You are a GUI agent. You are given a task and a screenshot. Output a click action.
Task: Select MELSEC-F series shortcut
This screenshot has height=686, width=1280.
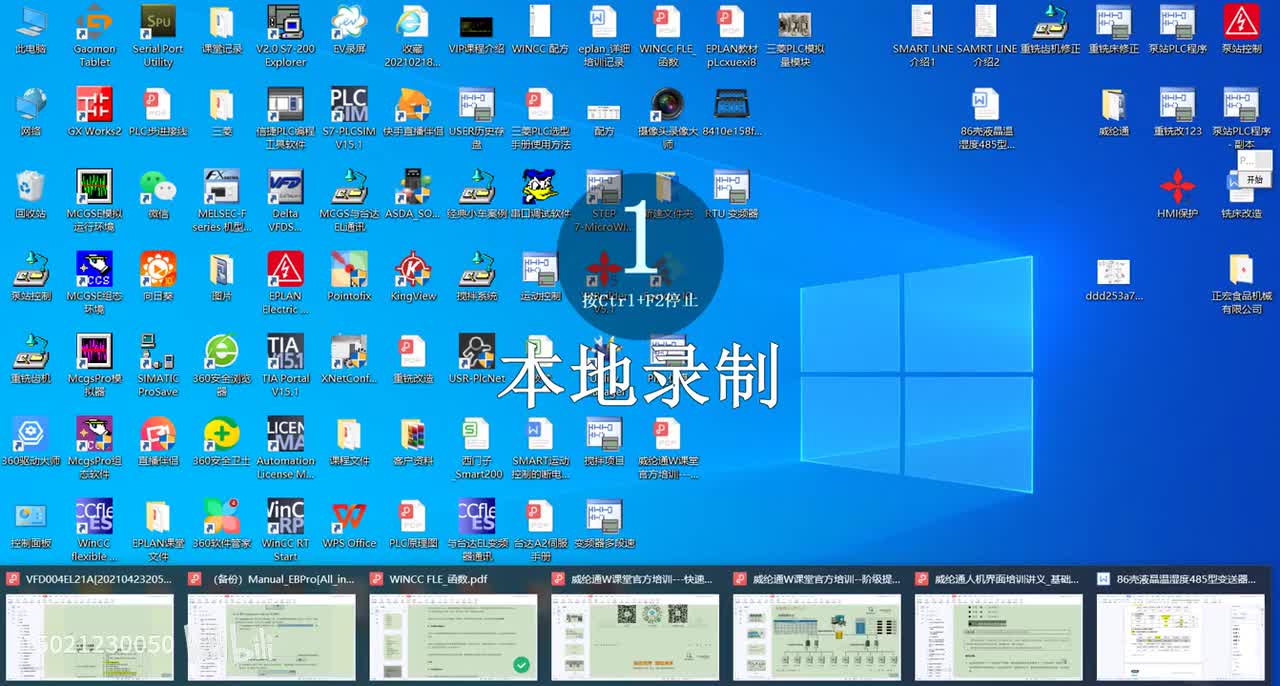point(221,201)
